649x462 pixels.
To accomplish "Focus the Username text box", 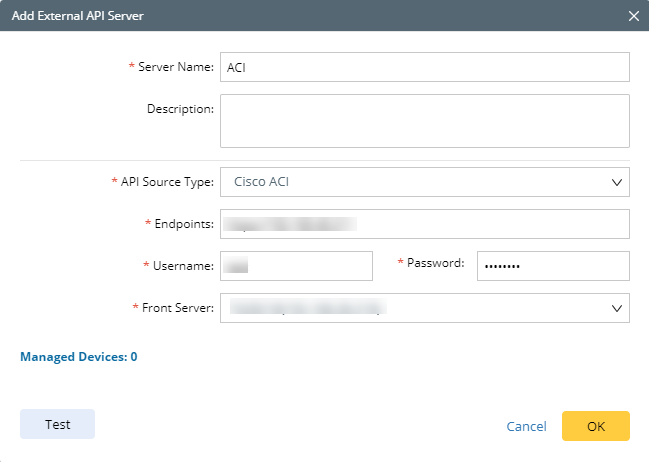I will pyautogui.click(x=296, y=266).
